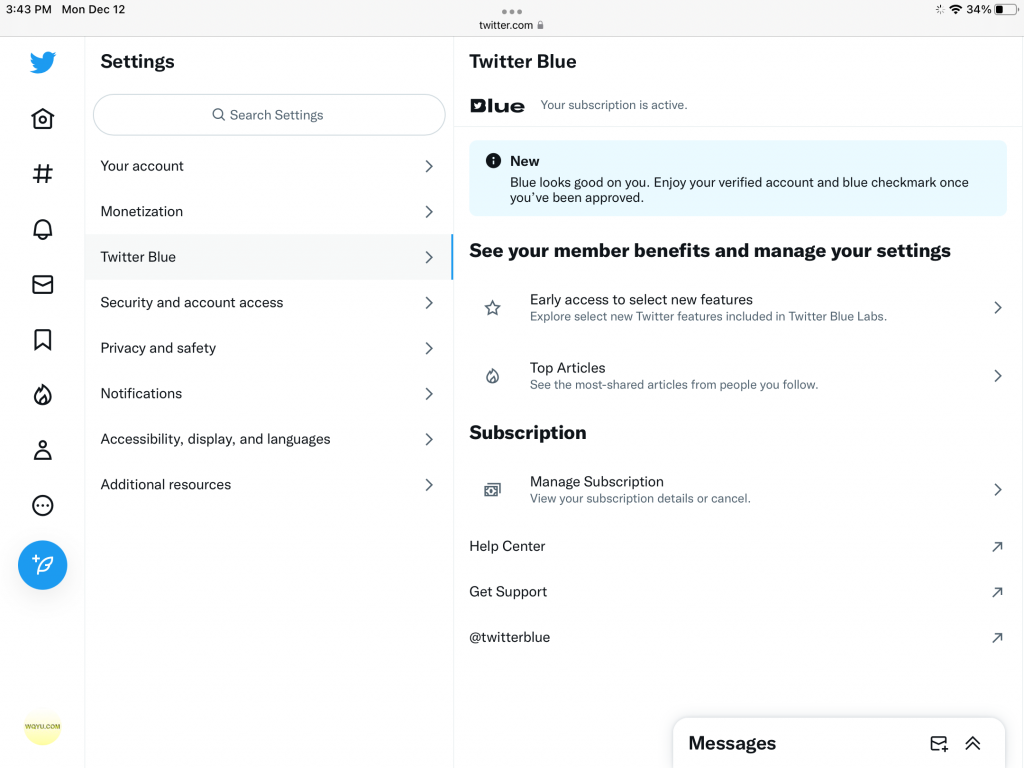This screenshot has height=768, width=1024.
Task: Click flame icon beside Top Articles row
Action: pyautogui.click(x=492, y=376)
